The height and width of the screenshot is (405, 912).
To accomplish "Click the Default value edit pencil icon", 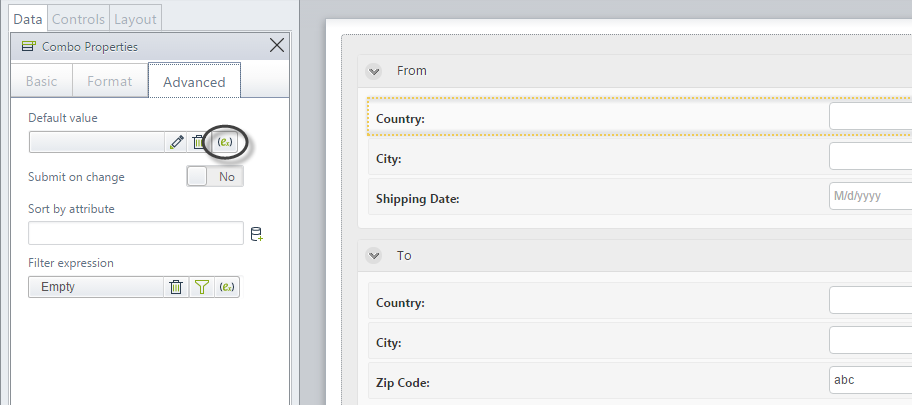I will click(x=177, y=142).
